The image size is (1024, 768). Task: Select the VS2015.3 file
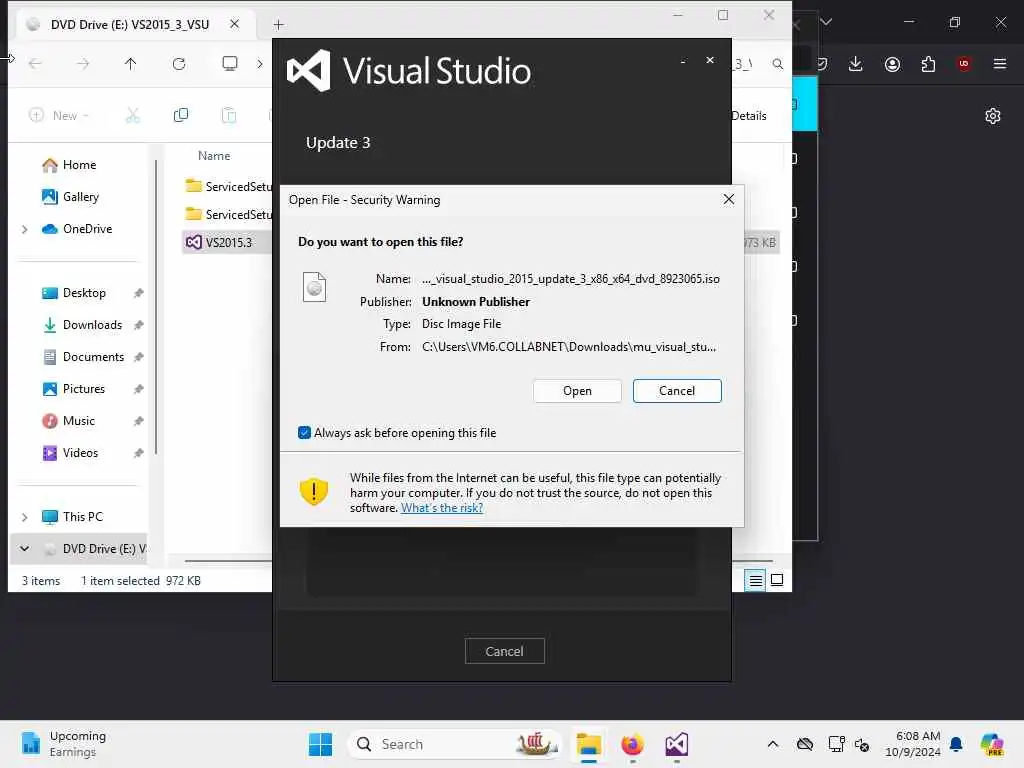pyautogui.click(x=227, y=242)
